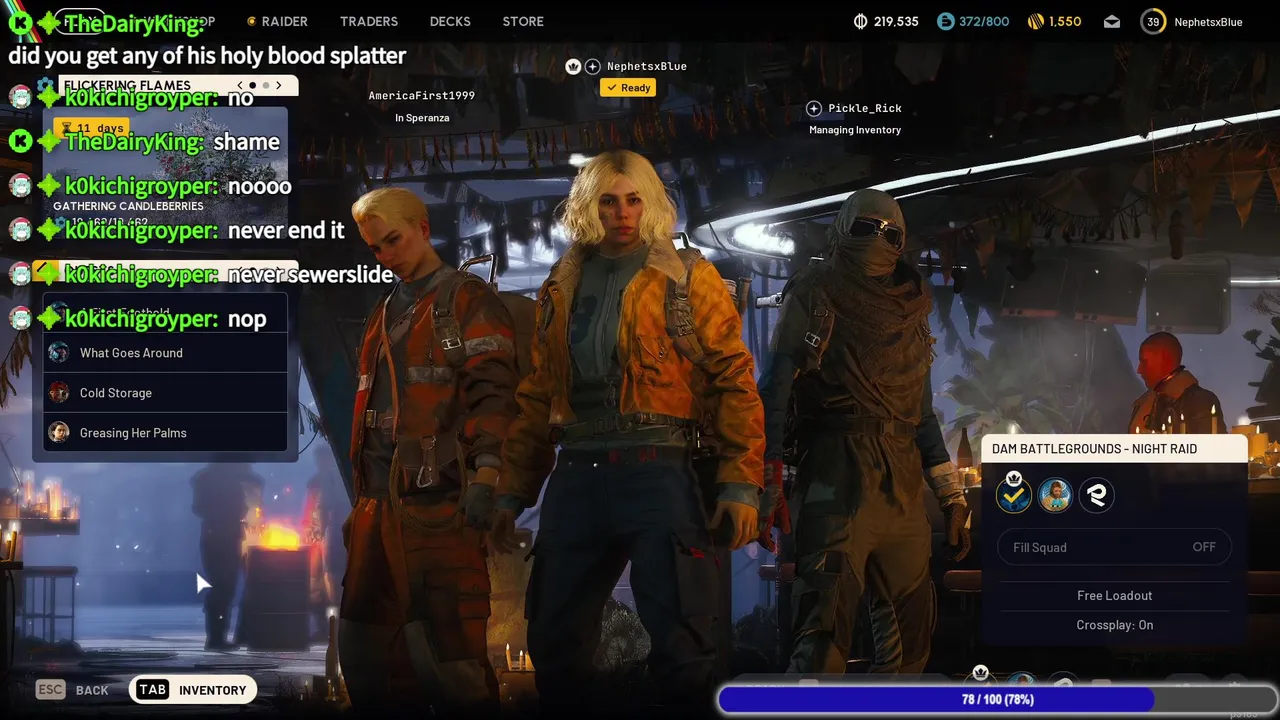The image size is (1280, 720).
Task: Click the 'In Speranza' status text
Action: pyautogui.click(x=422, y=118)
